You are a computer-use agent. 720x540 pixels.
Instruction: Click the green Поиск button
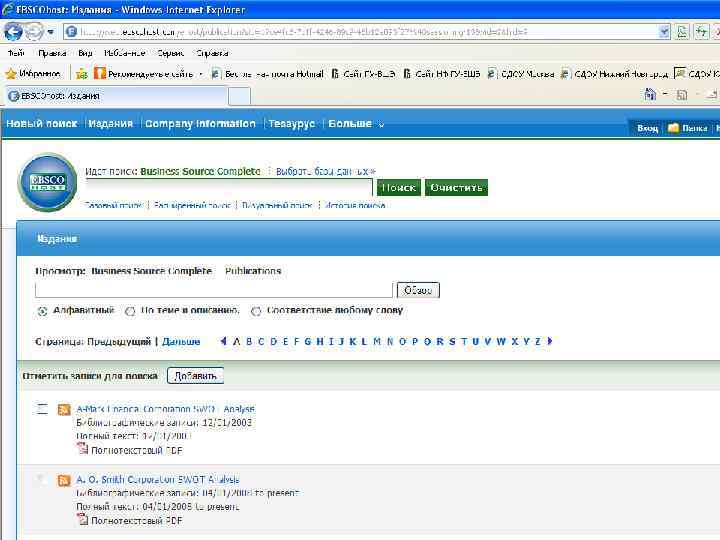399,187
